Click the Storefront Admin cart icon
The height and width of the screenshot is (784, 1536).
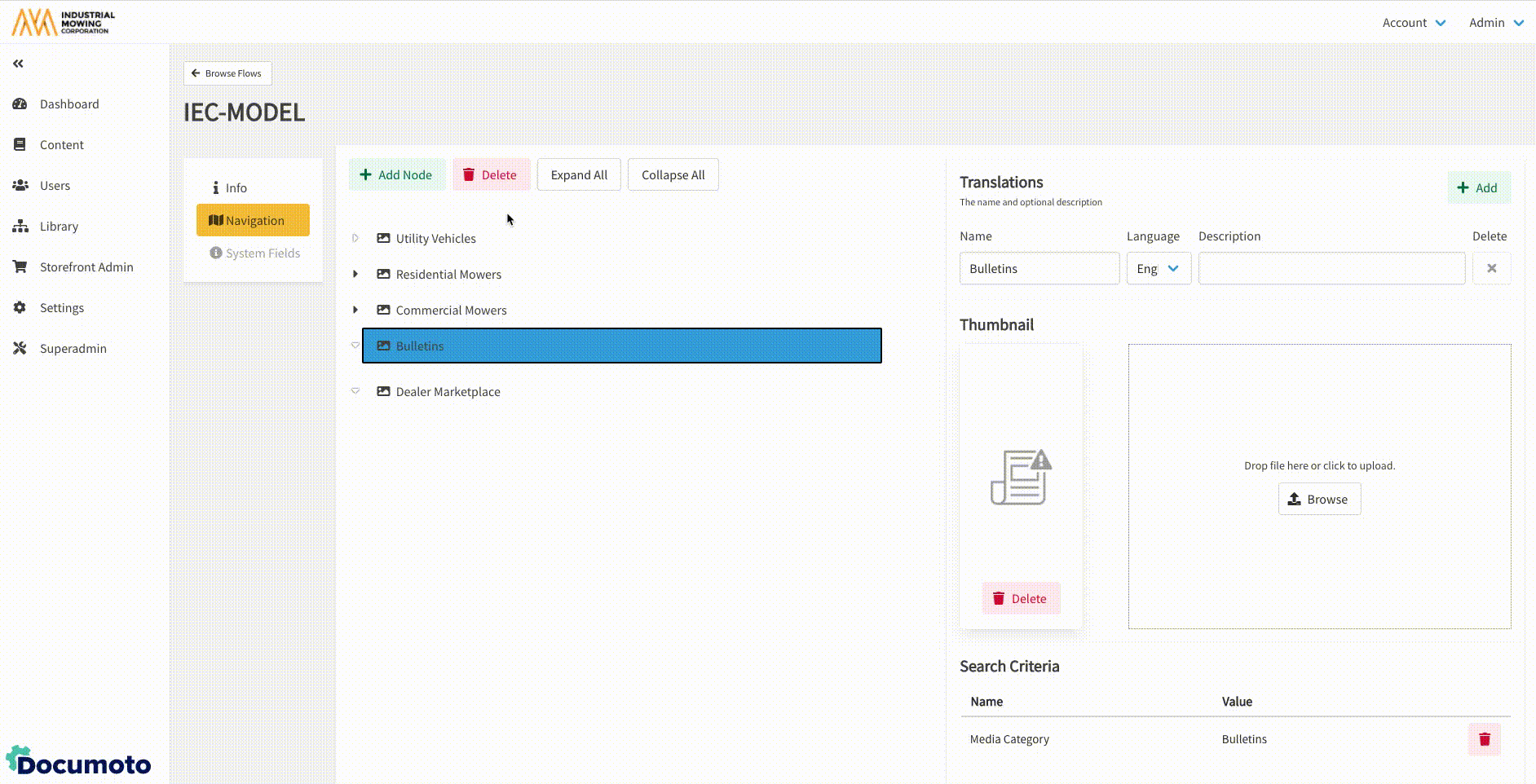point(20,267)
